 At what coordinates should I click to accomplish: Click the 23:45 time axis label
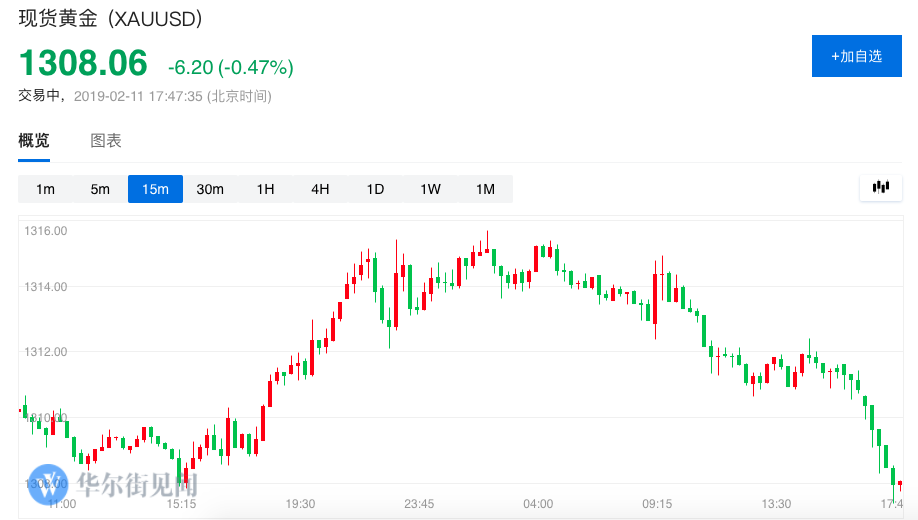click(419, 504)
